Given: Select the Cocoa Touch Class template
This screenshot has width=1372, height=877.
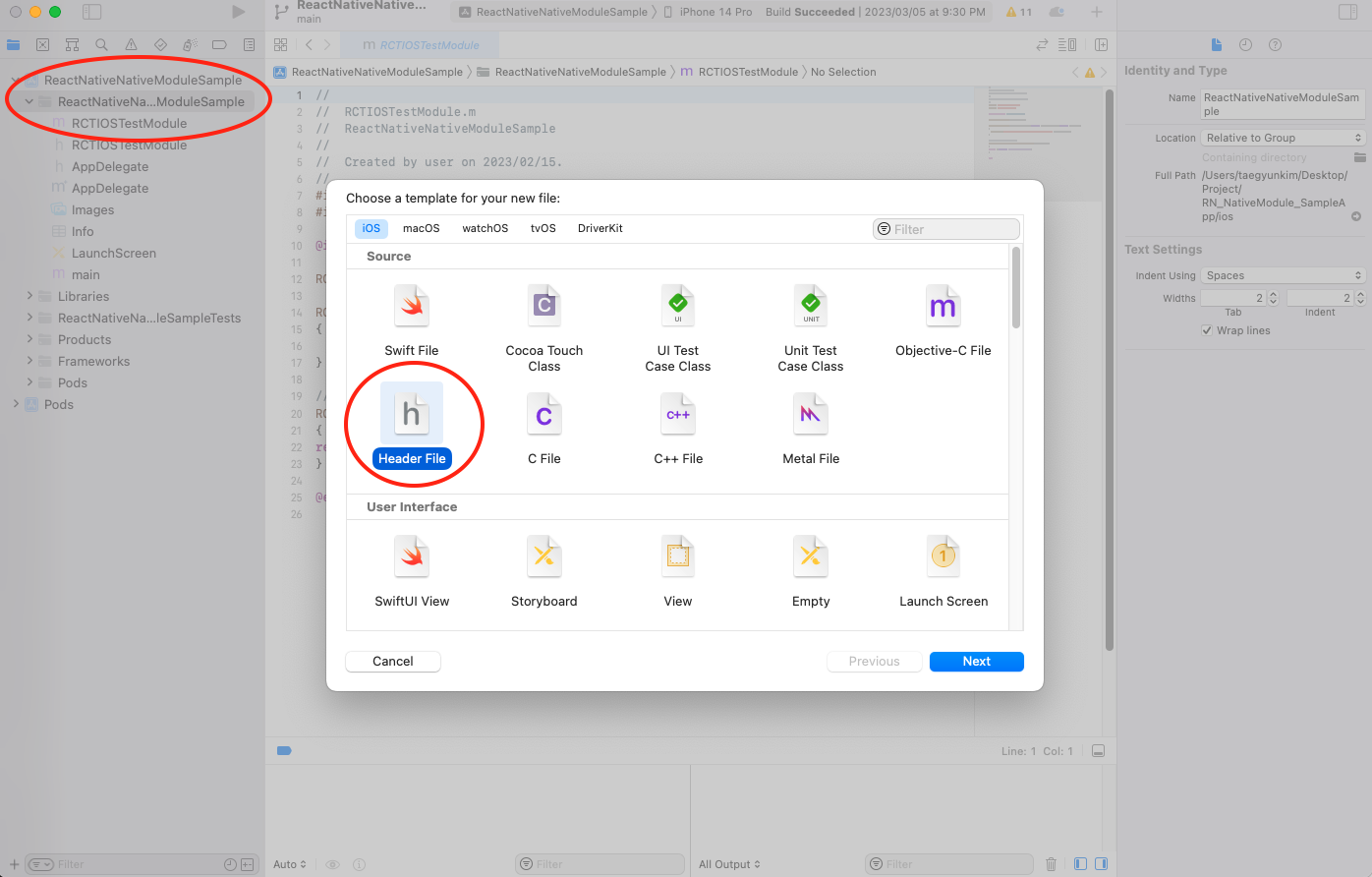Looking at the screenshot, I should [x=543, y=327].
